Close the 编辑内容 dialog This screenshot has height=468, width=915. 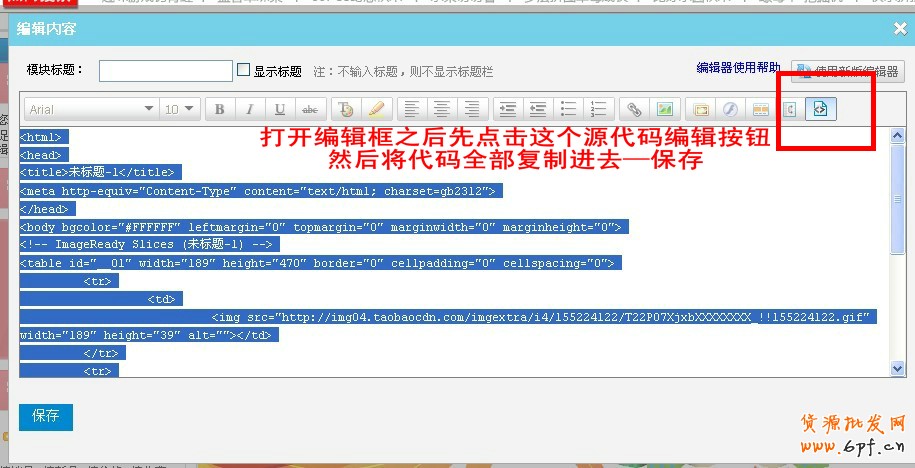pyautogui.click(x=899, y=29)
